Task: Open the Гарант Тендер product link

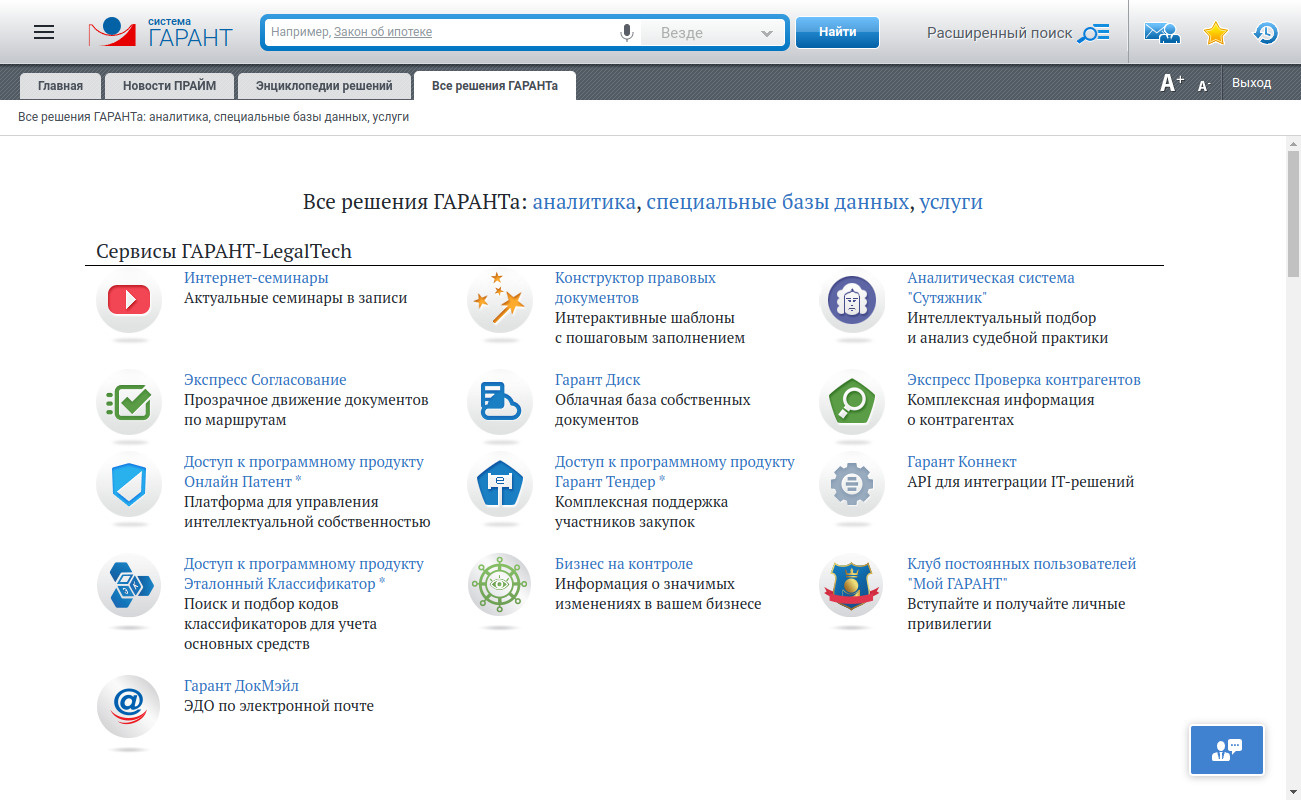Action: 675,472
